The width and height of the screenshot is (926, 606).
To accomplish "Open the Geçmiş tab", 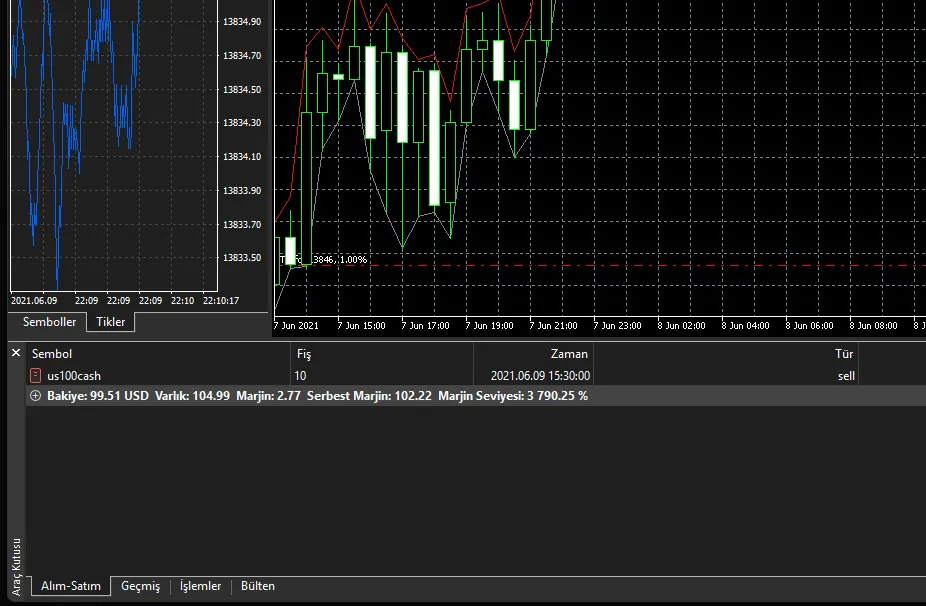I will 141,586.
